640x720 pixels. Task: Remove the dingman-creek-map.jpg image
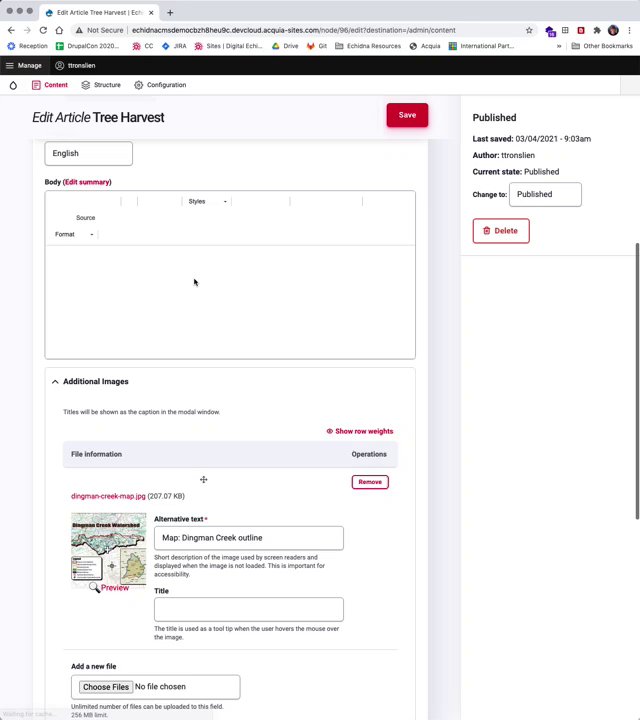370,482
